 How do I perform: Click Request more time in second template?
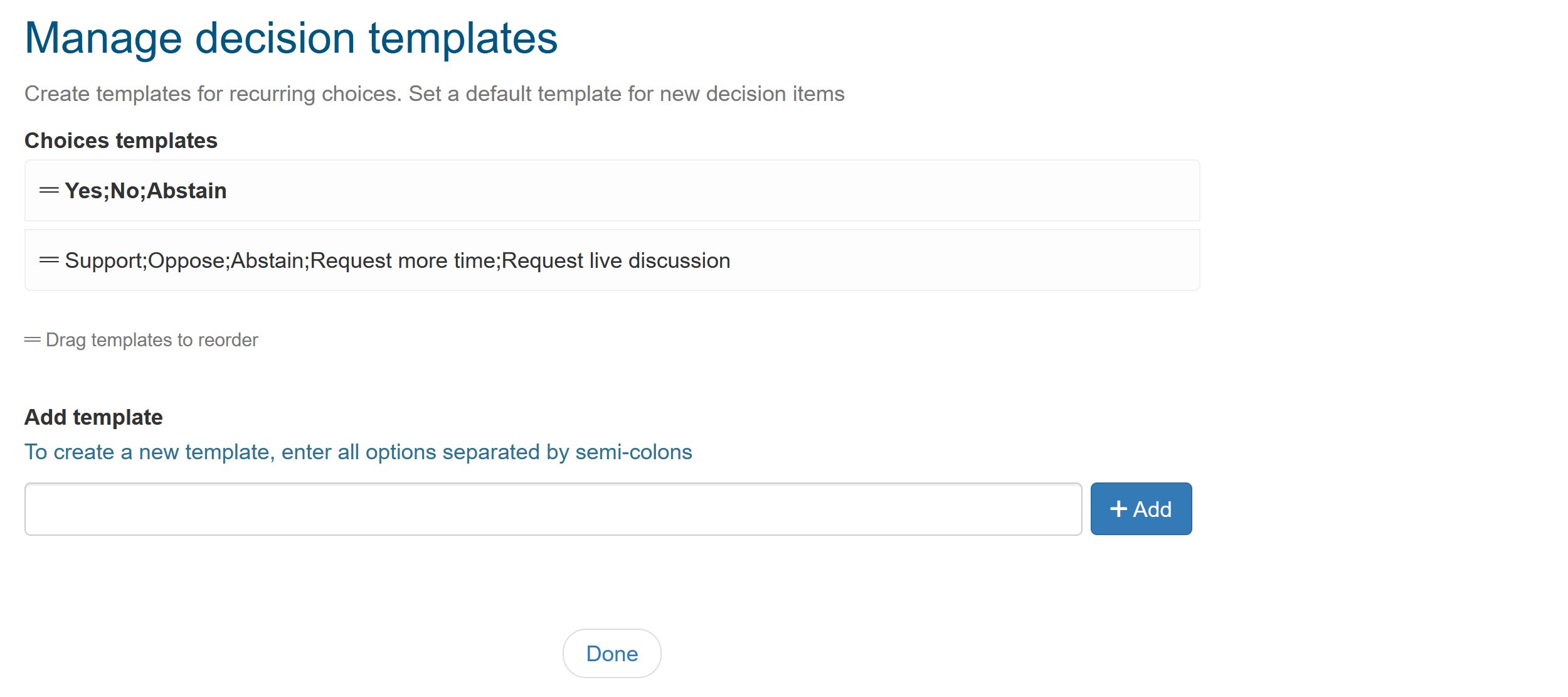403,260
